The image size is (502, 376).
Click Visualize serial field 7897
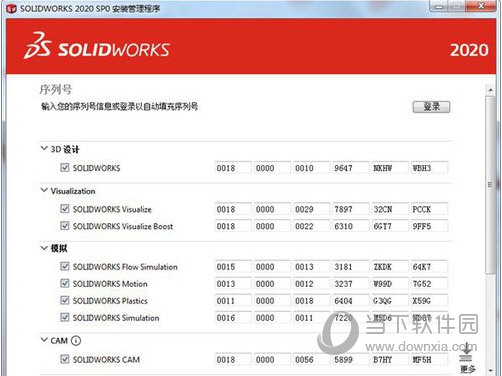pyautogui.click(x=351, y=209)
